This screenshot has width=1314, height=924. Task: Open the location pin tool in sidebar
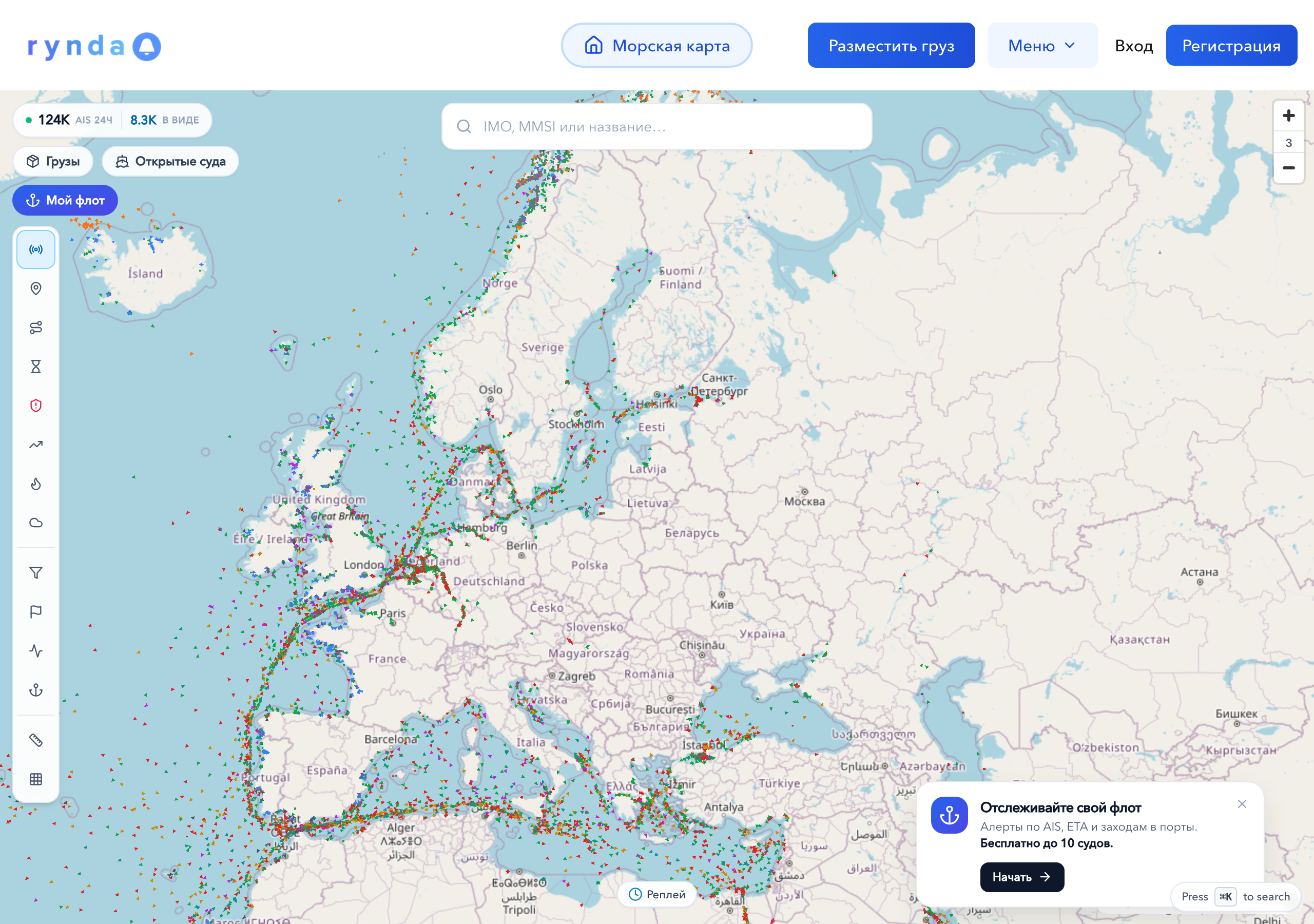point(35,288)
